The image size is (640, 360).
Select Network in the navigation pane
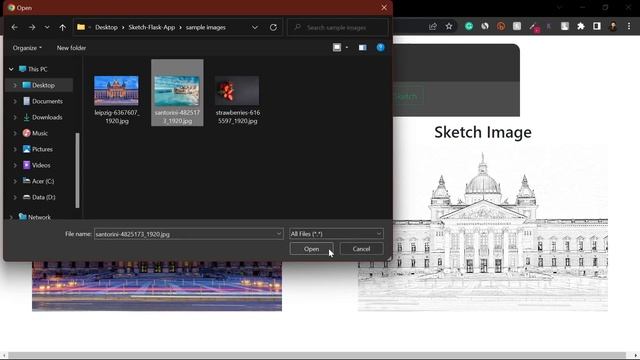(39, 217)
